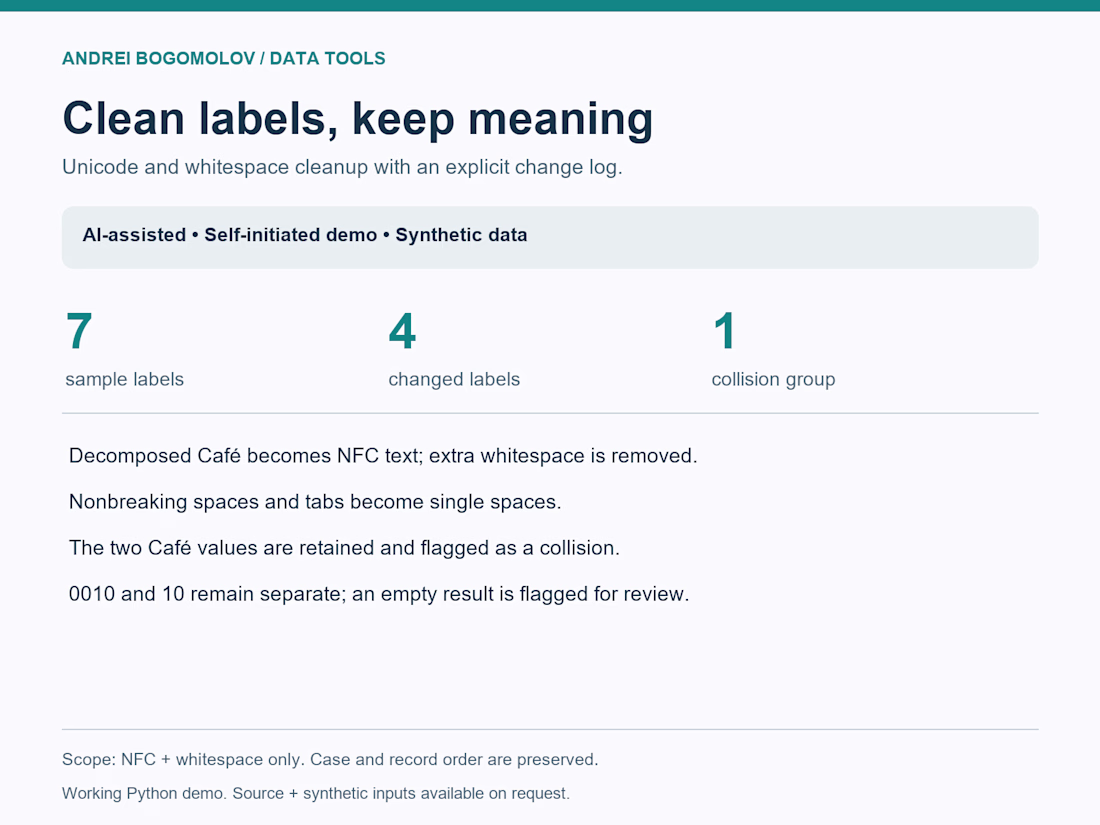Click the divider line below the statistics
This screenshot has width=1100, height=825.
(550, 413)
